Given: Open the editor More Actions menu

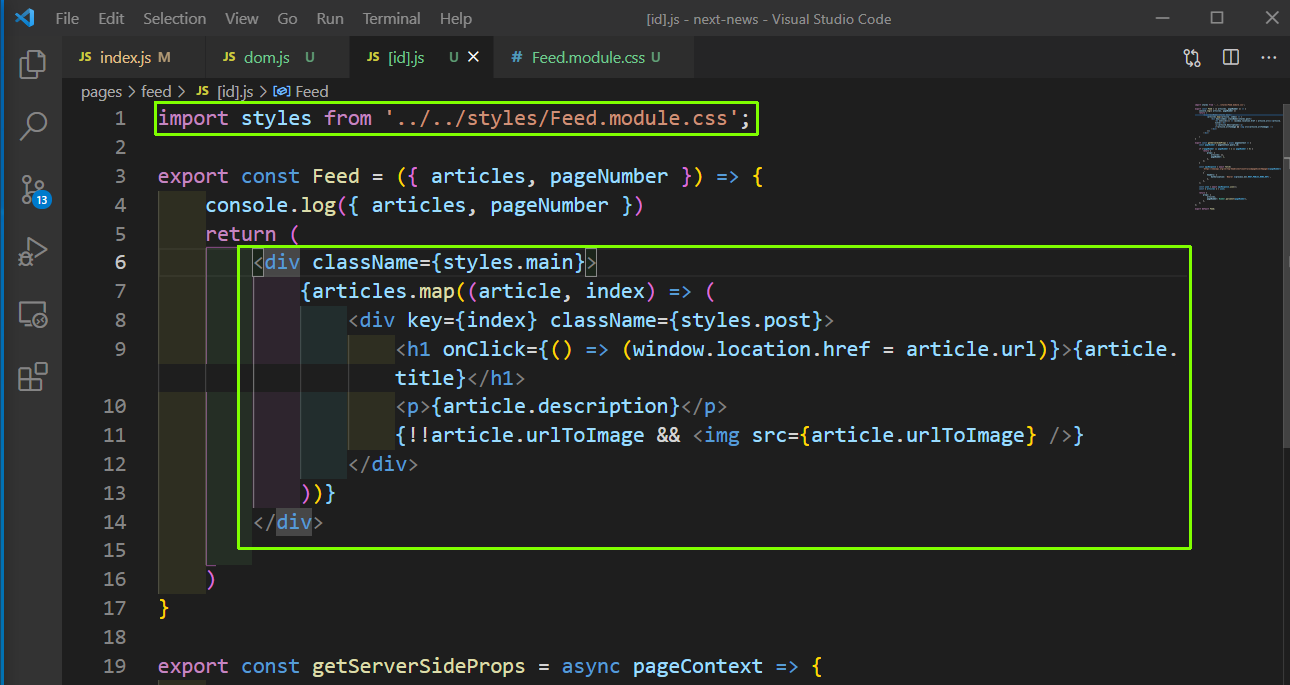Looking at the screenshot, I should pyautogui.click(x=1267, y=58).
